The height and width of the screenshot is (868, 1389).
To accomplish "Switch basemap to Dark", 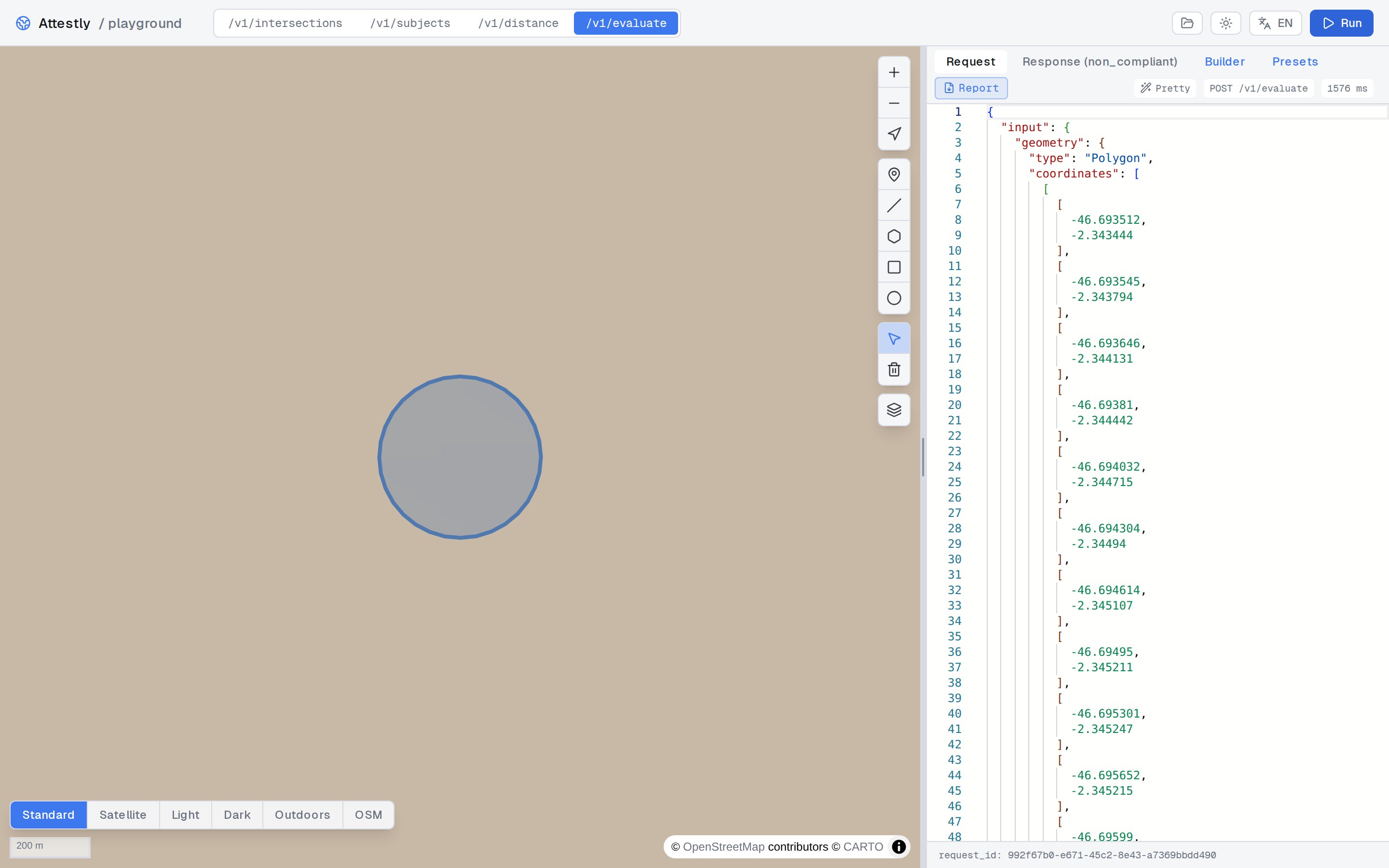I will tap(237, 814).
